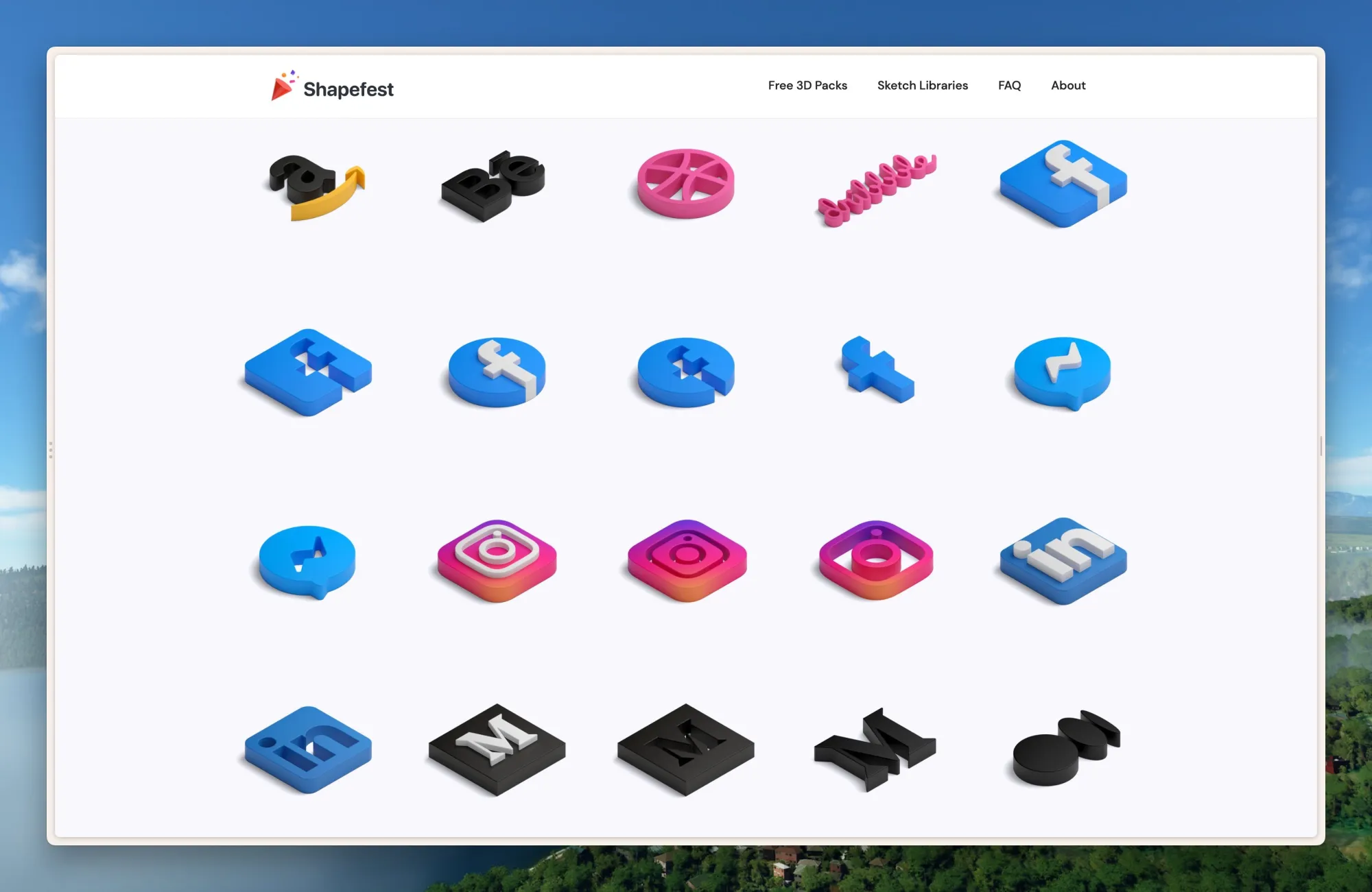
Task: Click the right edge scrollbar handle
Action: pyautogui.click(x=1321, y=446)
